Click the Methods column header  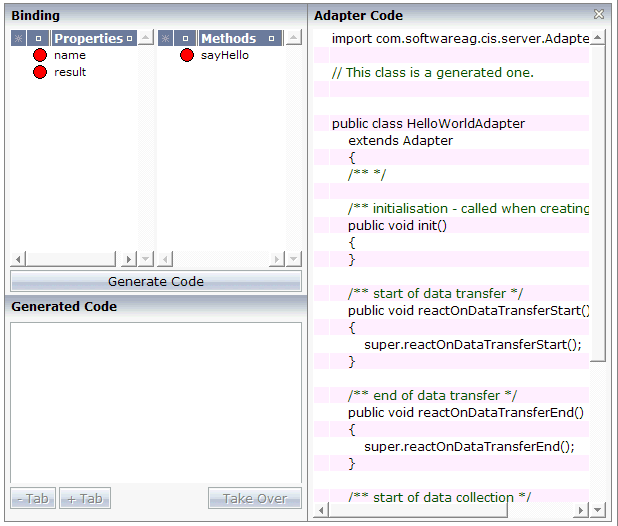click(240, 38)
